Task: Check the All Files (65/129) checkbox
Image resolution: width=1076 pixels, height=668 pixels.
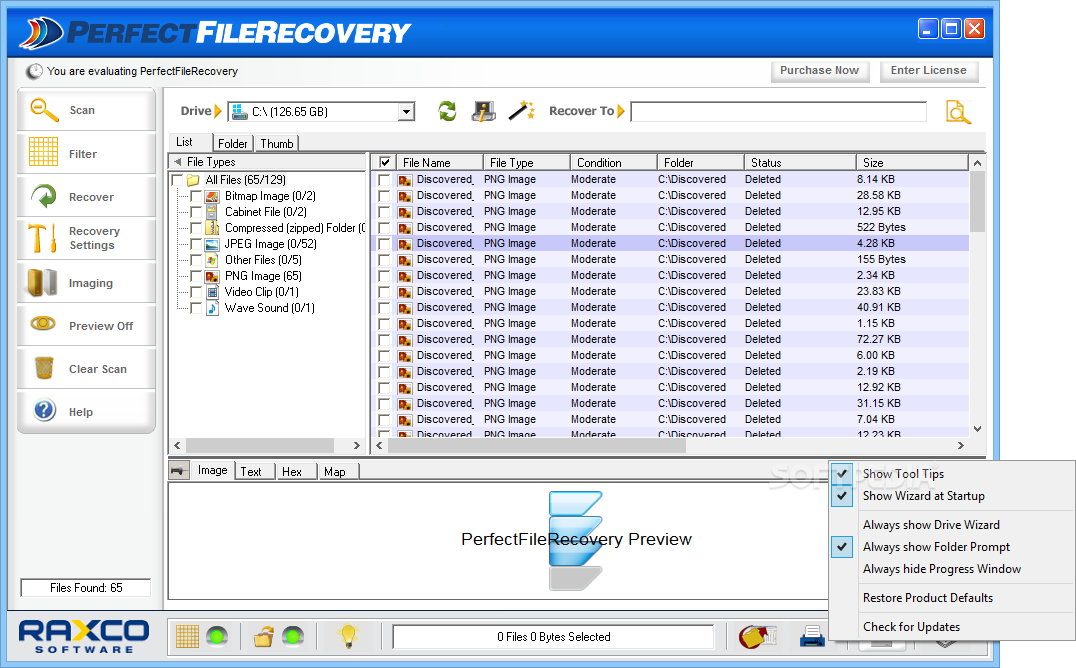Action: tap(177, 180)
